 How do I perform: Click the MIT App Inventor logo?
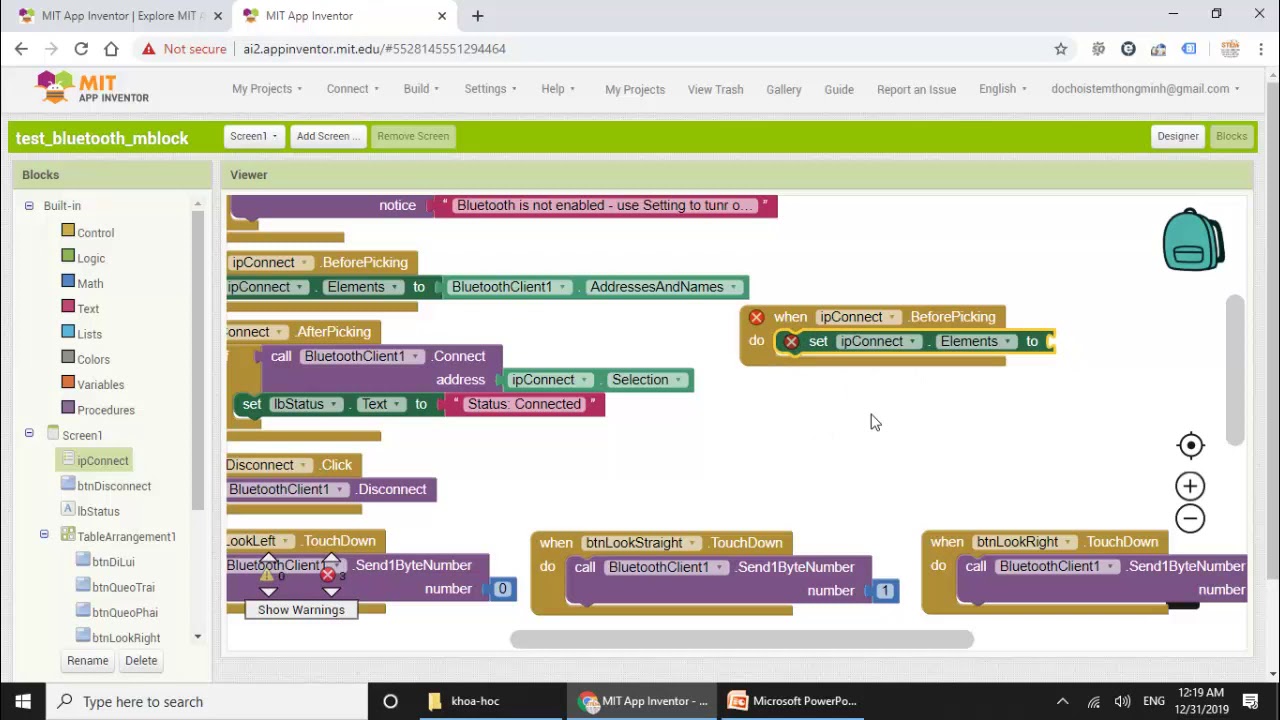click(x=92, y=88)
